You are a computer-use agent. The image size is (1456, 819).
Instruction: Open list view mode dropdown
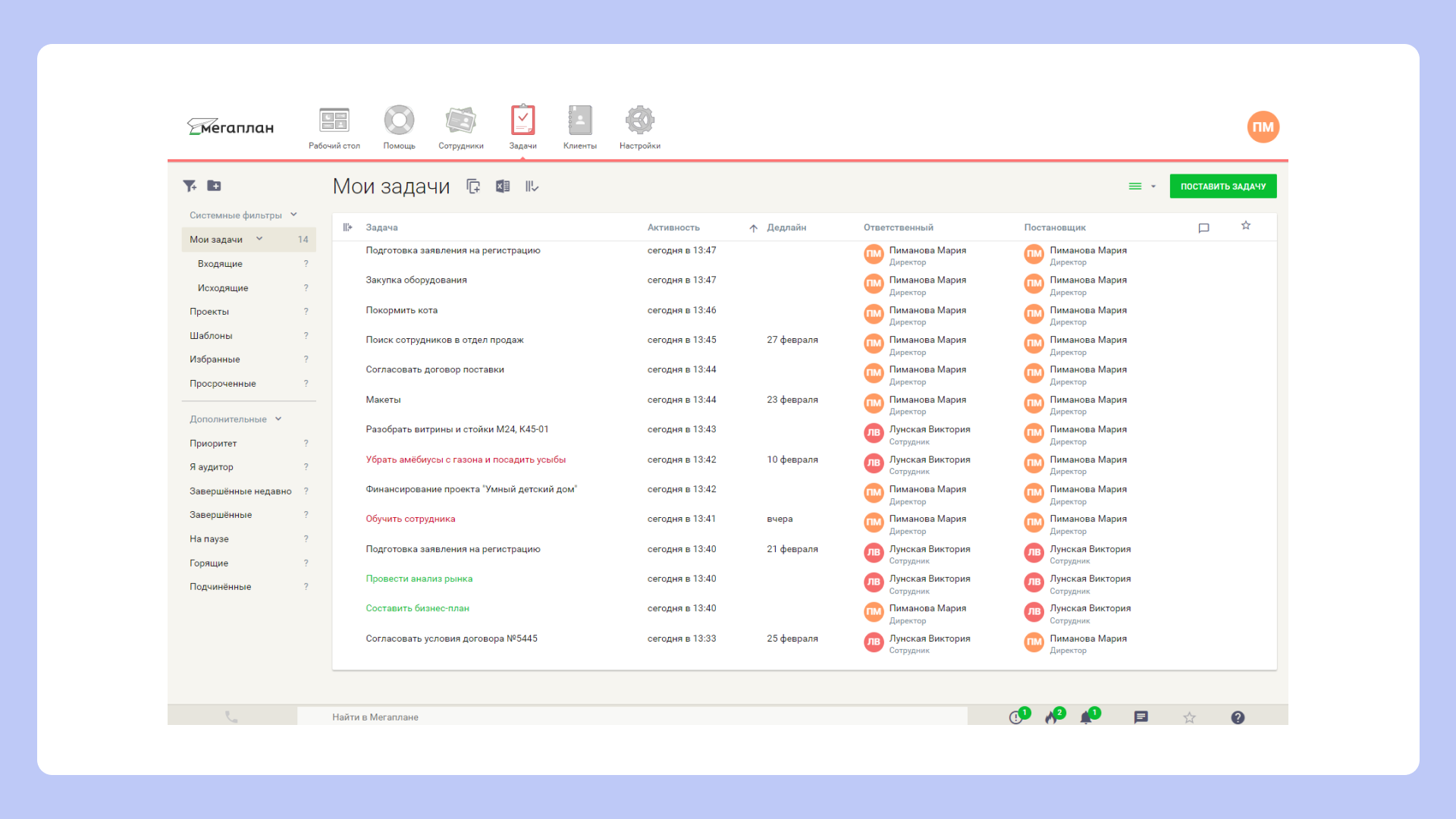(1141, 187)
